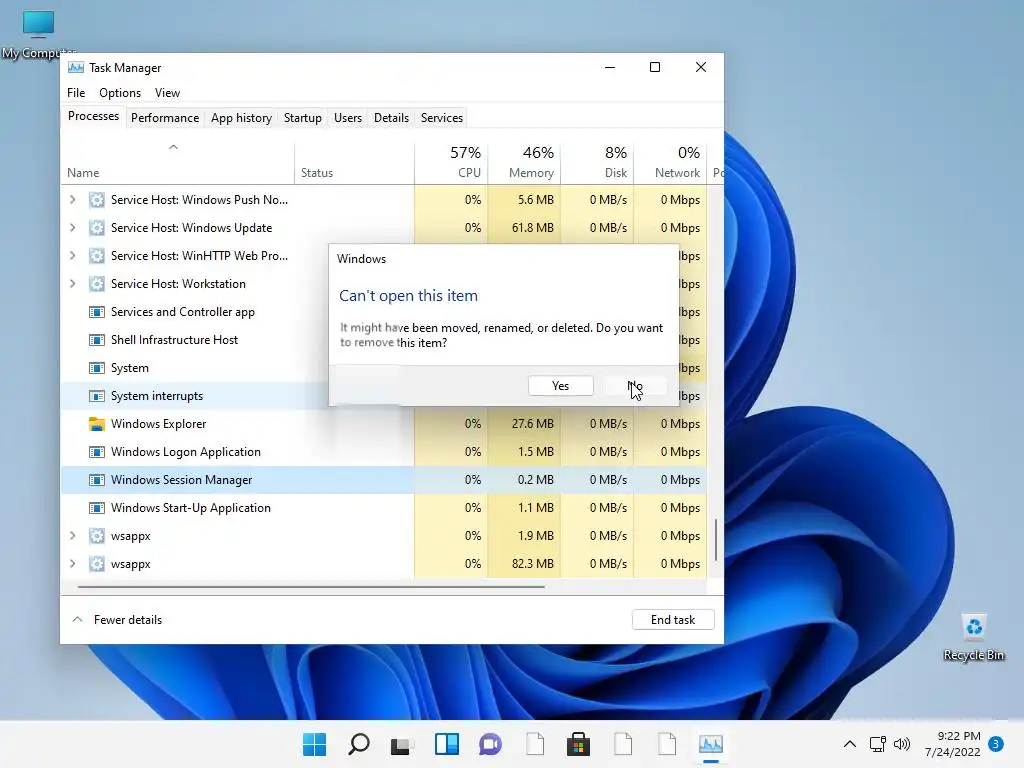Show hidden icons via tray chevron
The width and height of the screenshot is (1024, 768).
850,744
